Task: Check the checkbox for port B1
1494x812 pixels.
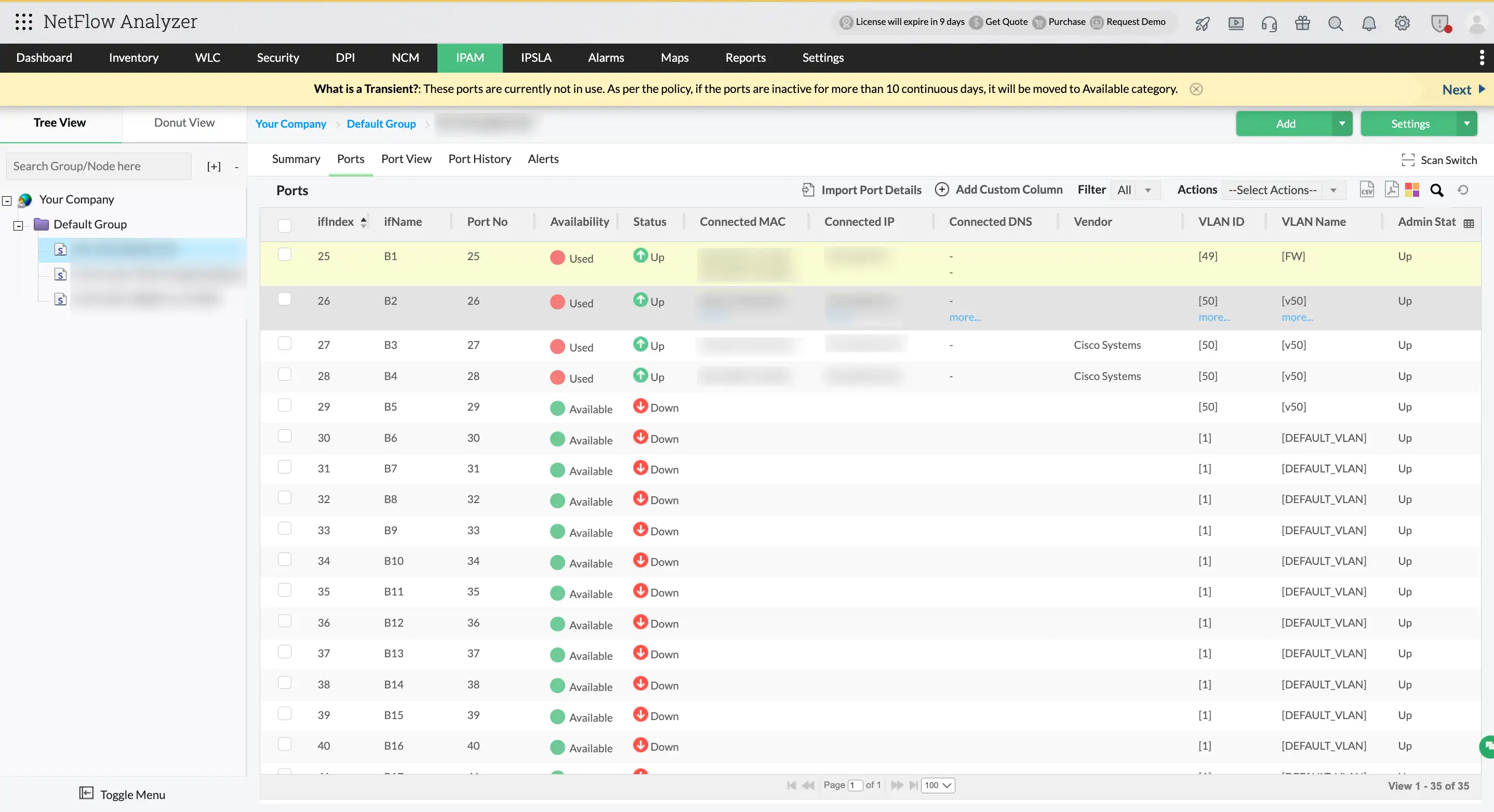Action: (x=284, y=254)
